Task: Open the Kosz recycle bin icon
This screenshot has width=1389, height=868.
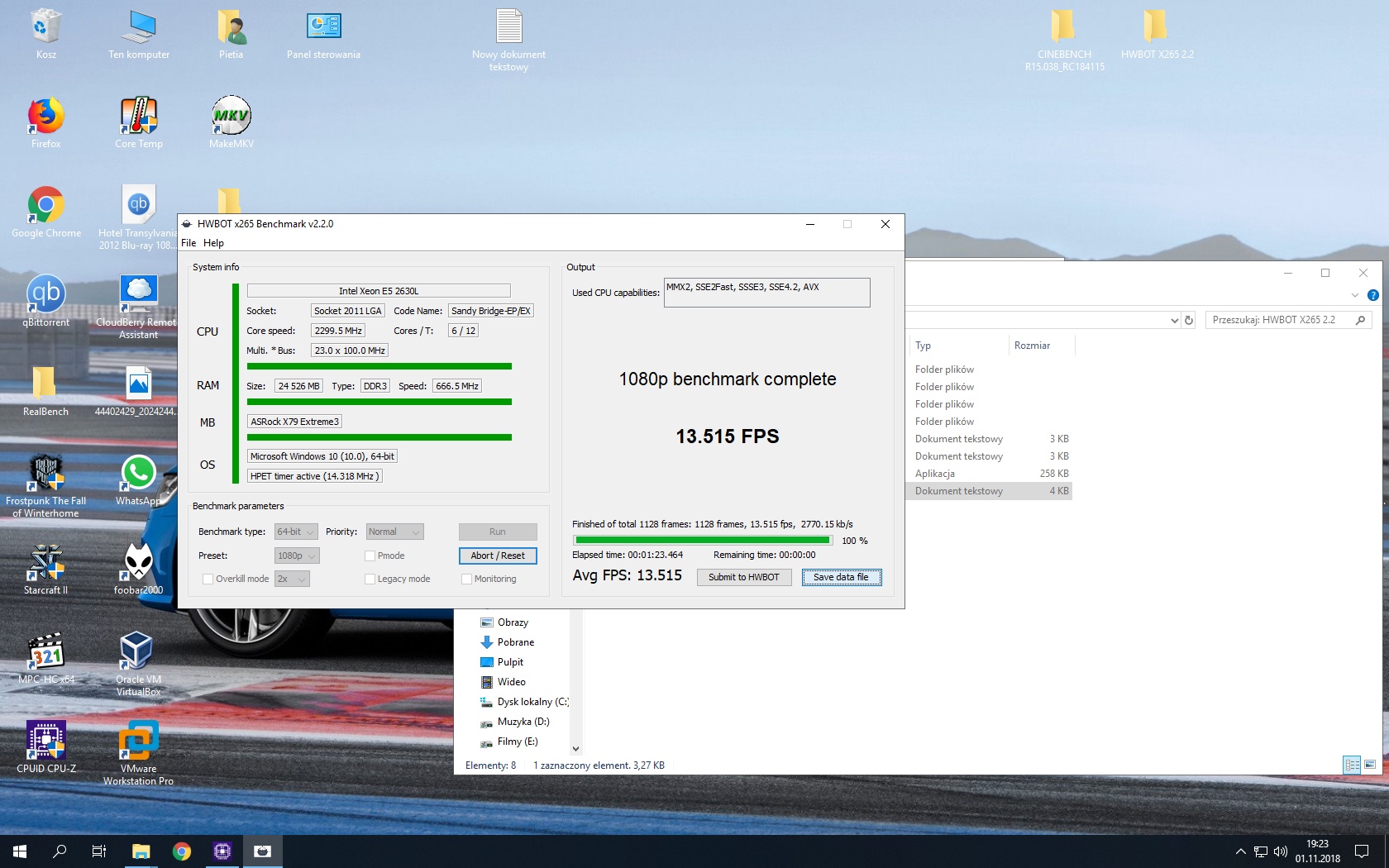Action: pyautogui.click(x=45, y=26)
